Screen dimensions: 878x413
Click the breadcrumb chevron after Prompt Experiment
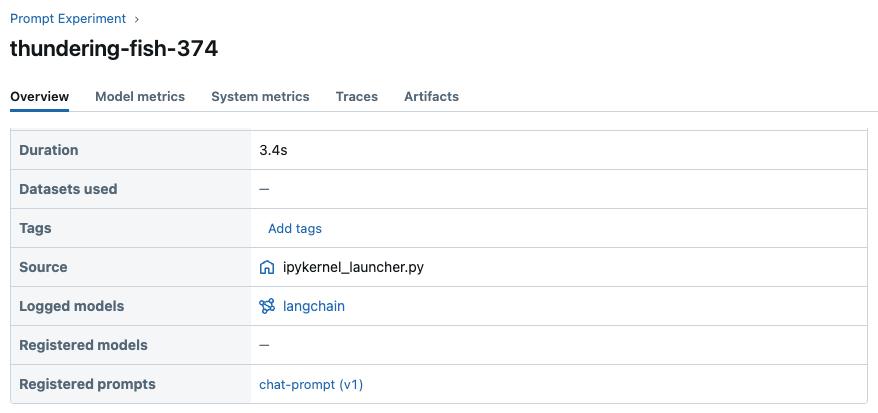[136, 19]
